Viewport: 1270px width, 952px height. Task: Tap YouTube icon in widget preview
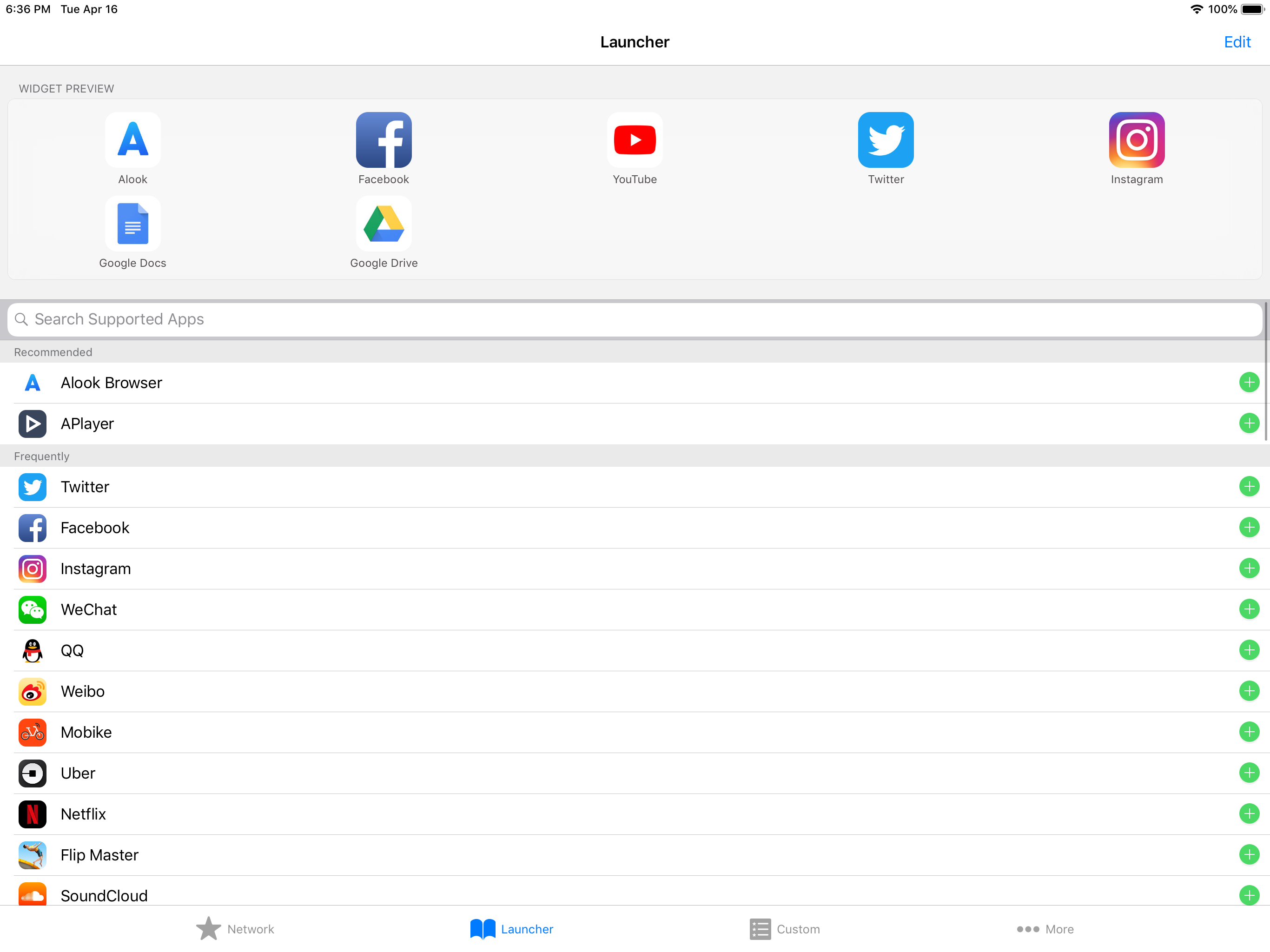635,139
